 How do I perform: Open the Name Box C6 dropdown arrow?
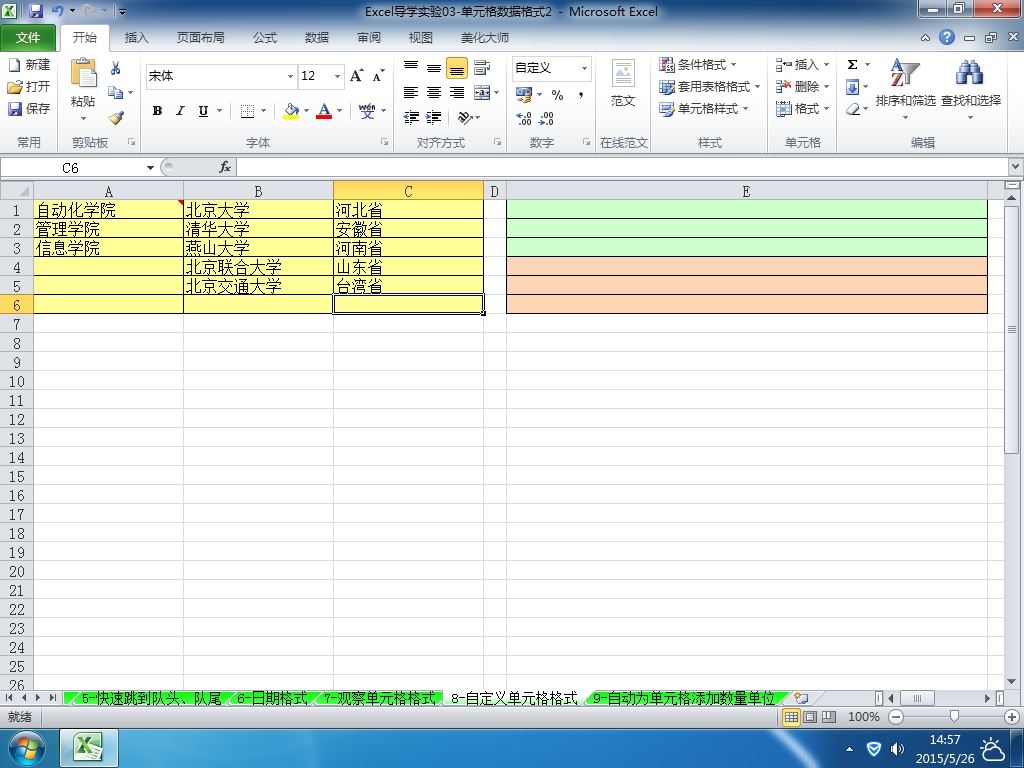tap(150, 168)
